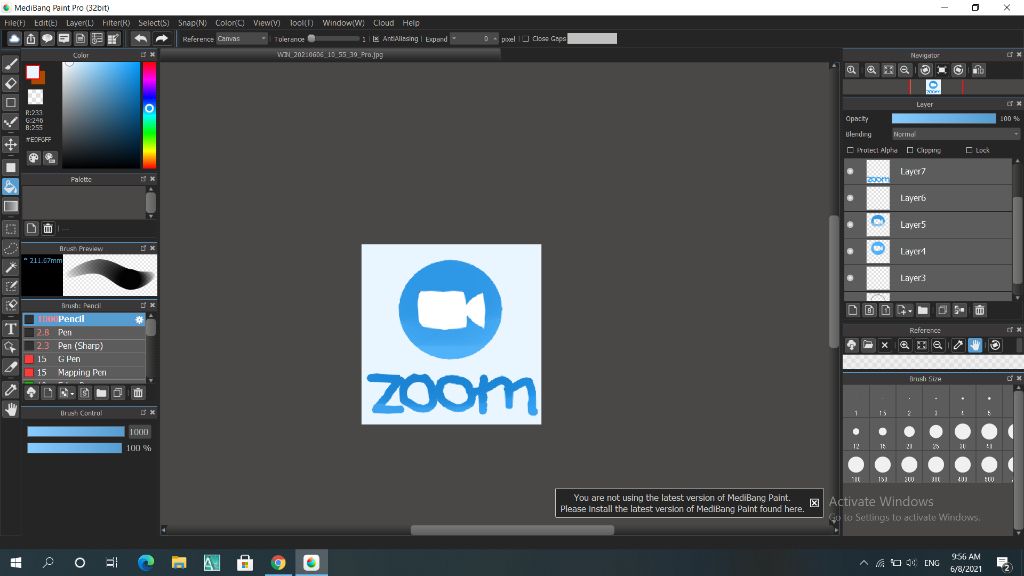Click the Undo arrow
The height and width of the screenshot is (576, 1024).
click(140, 39)
